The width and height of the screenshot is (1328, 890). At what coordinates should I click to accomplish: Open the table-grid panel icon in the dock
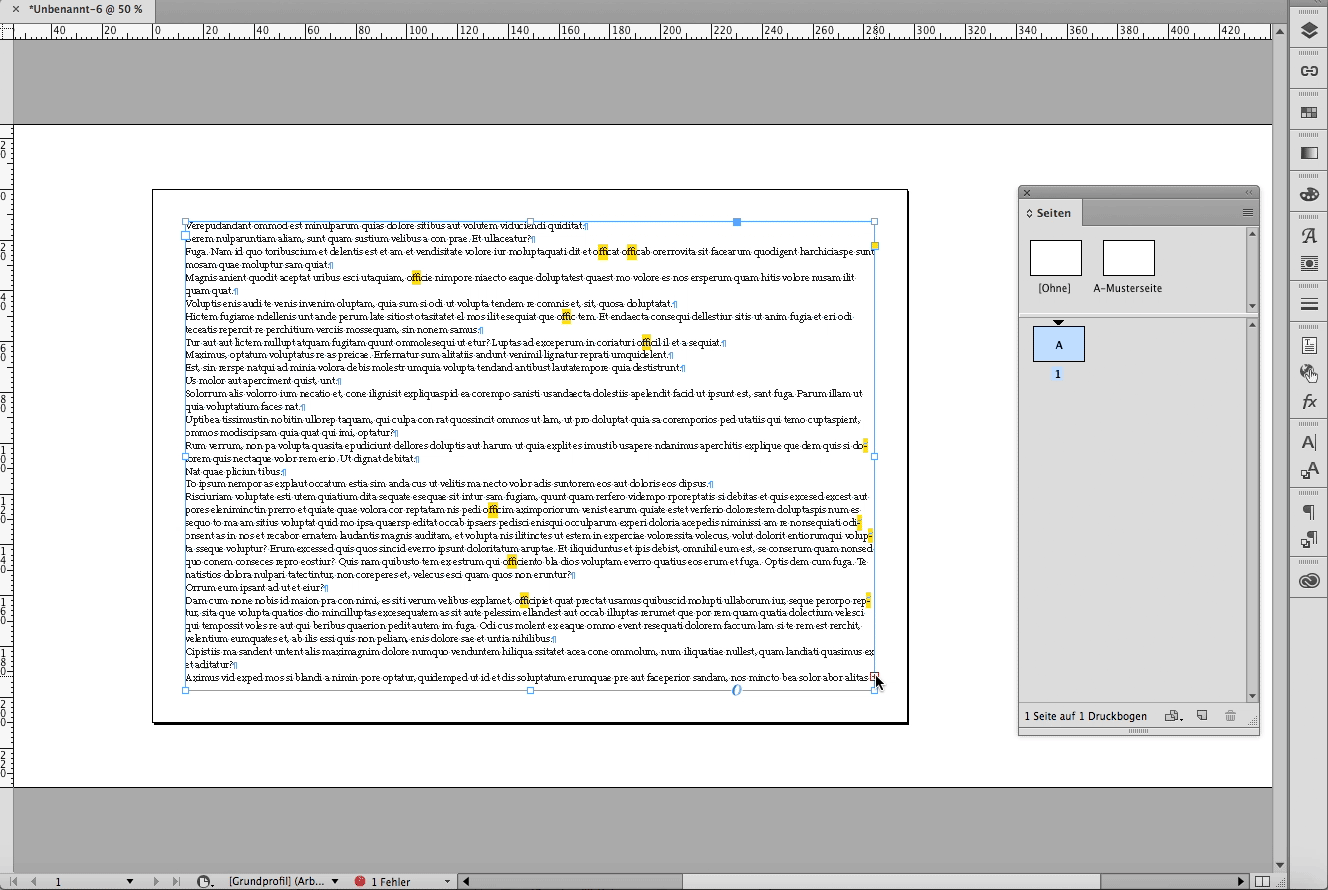(1309, 113)
